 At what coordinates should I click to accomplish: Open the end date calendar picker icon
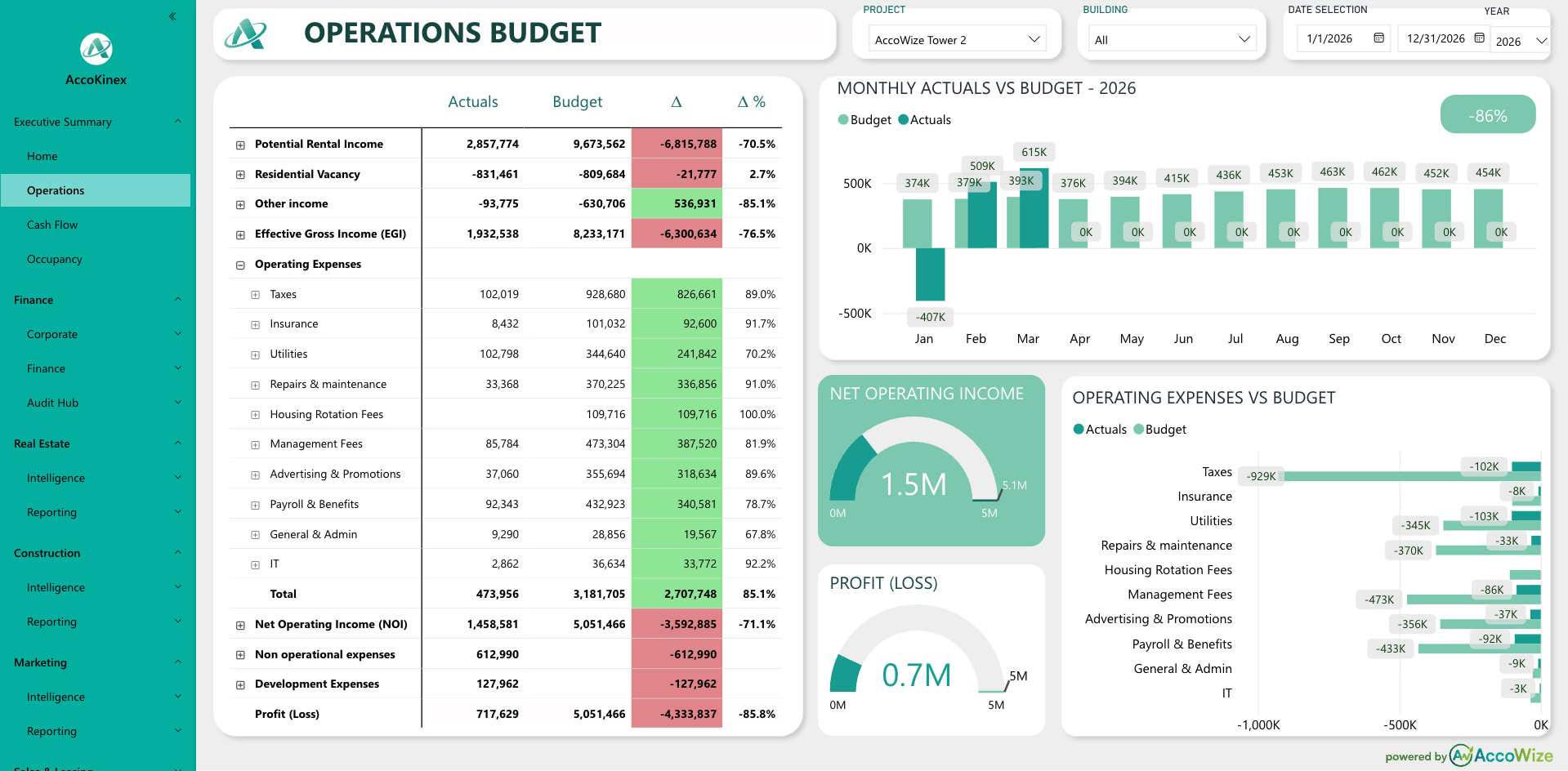[1479, 38]
